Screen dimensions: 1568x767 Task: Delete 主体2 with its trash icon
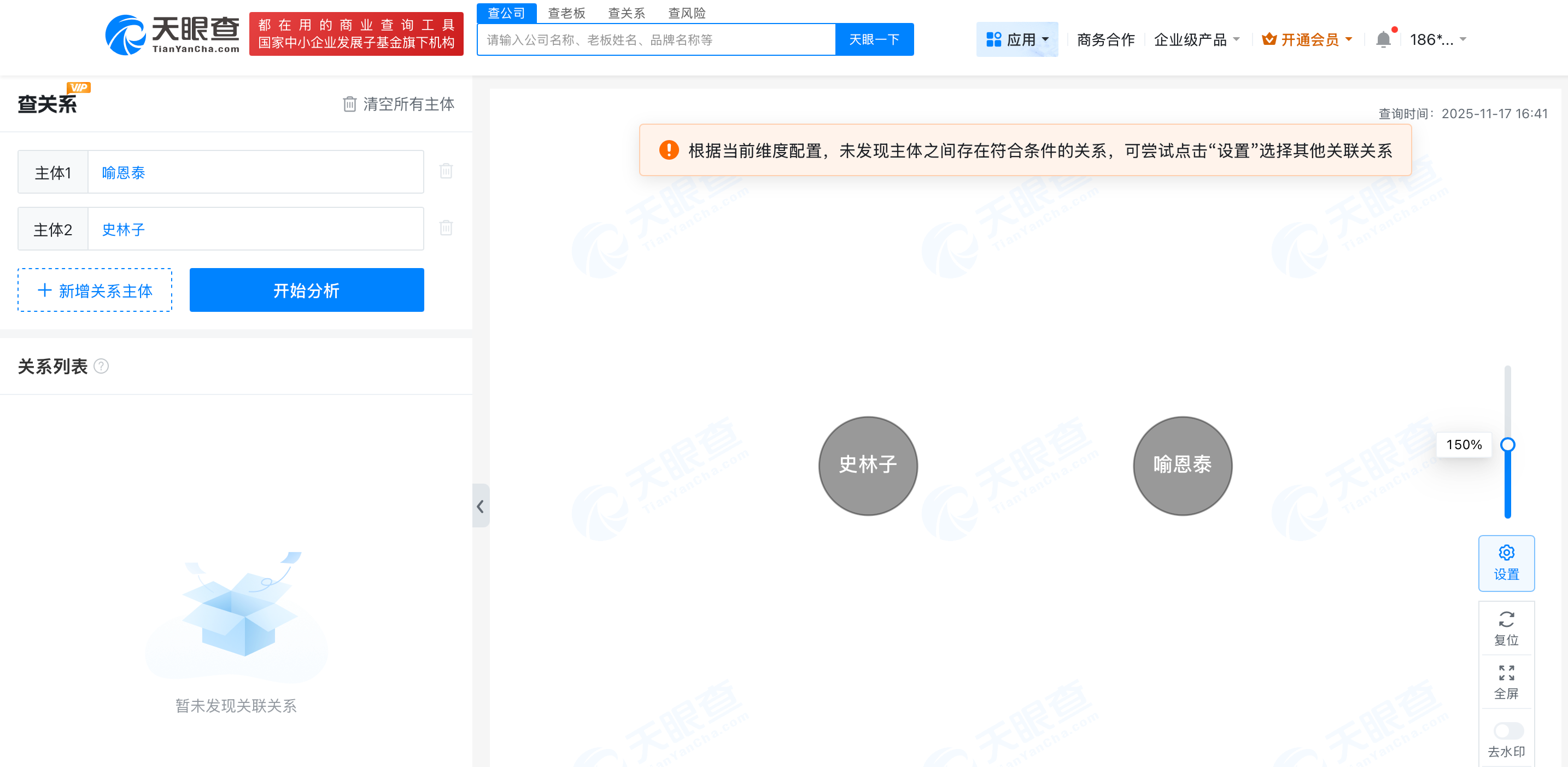446,229
